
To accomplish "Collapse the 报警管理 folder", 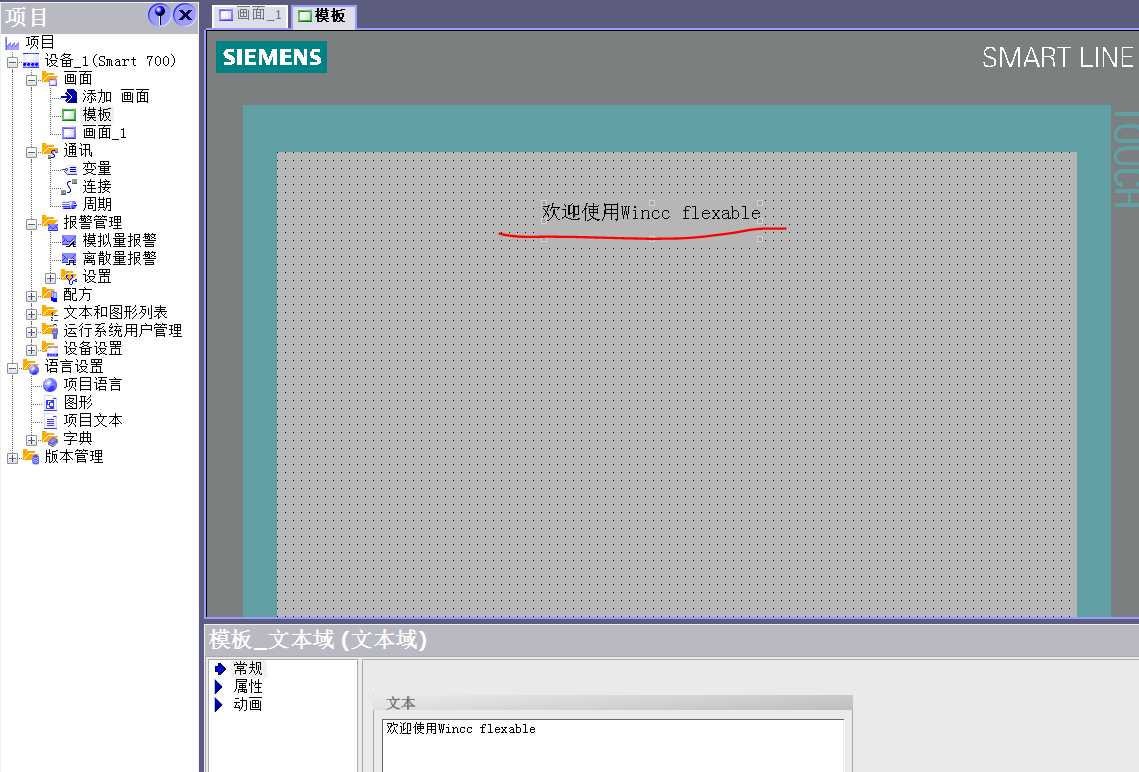I will click(x=31, y=224).
